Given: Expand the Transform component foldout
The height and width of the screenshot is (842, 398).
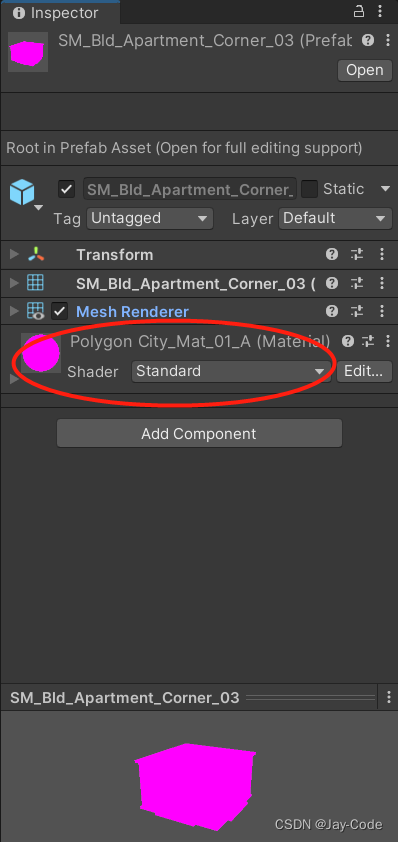Looking at the screenshot, I should click(x=15, y=254).
